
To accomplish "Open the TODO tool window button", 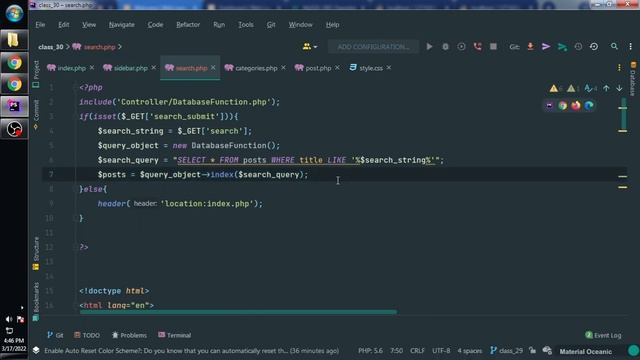I will tap(87, 335).
